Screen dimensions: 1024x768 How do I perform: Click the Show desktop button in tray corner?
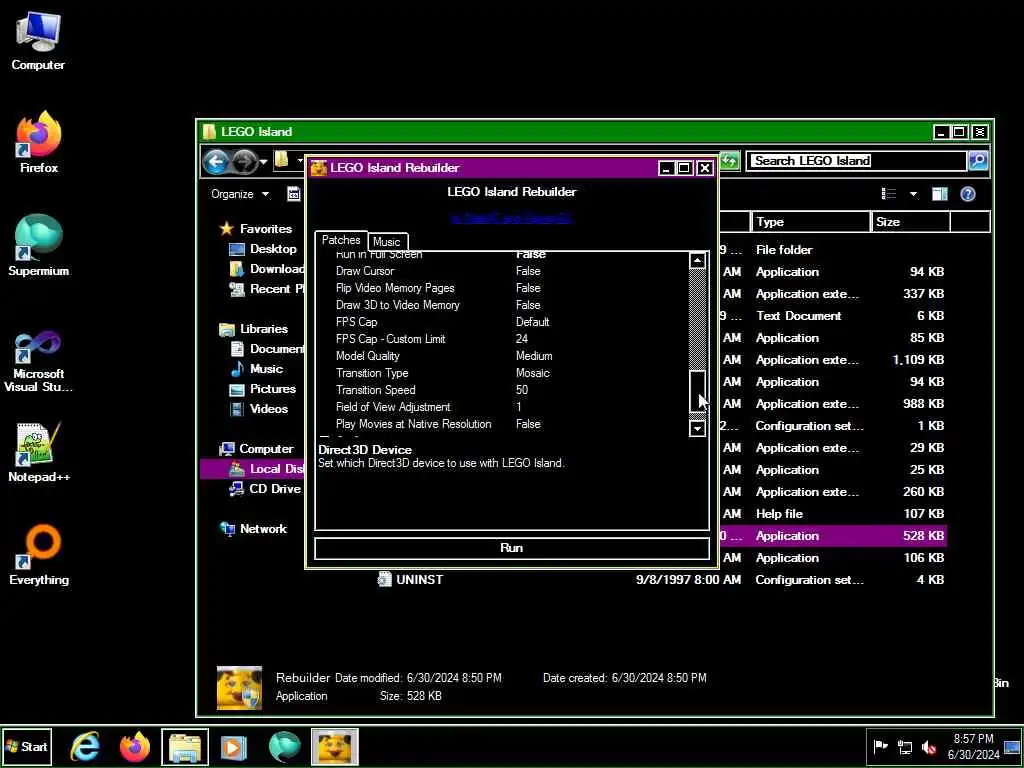1014,746
